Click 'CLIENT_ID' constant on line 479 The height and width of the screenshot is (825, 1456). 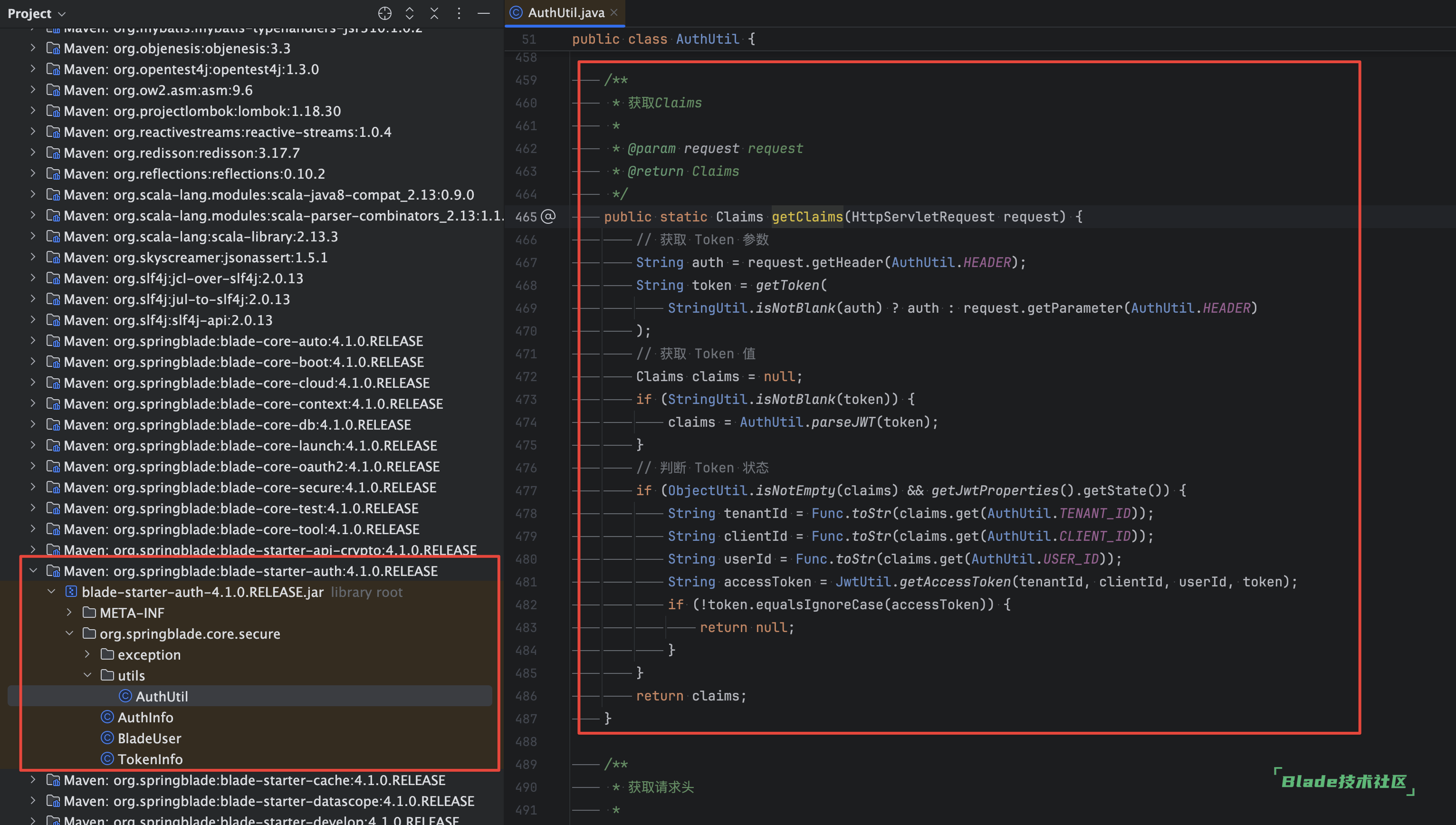(x=1094, y=536)
